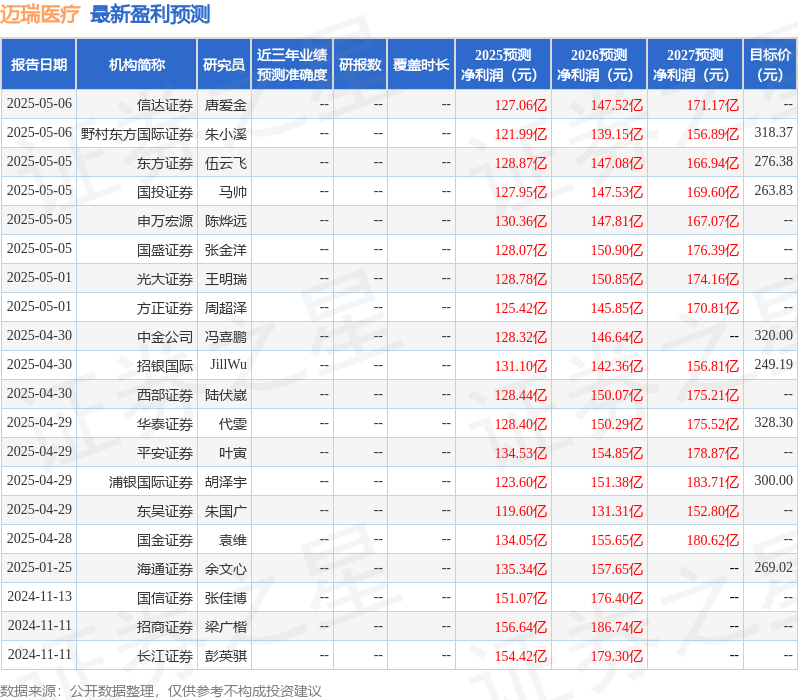The image size is (798, 700).
Task: Click the target price 320.00
Action: tap(774, 335)
